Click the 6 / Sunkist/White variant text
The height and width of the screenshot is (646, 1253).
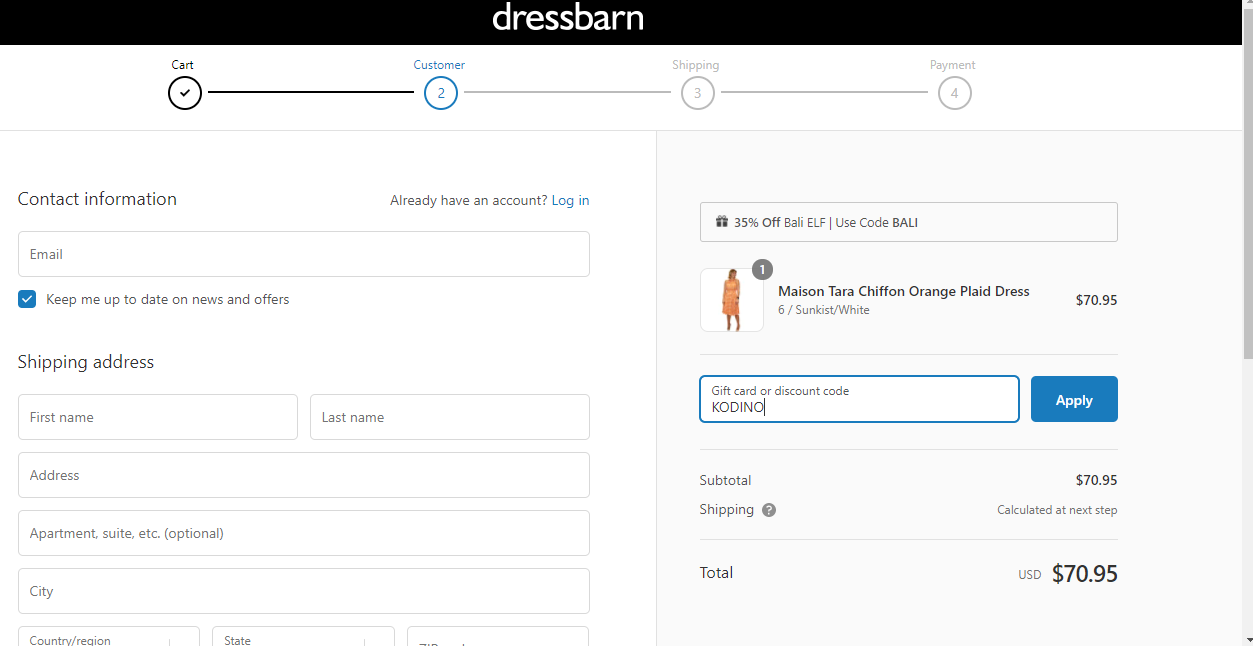coord(824,310)
